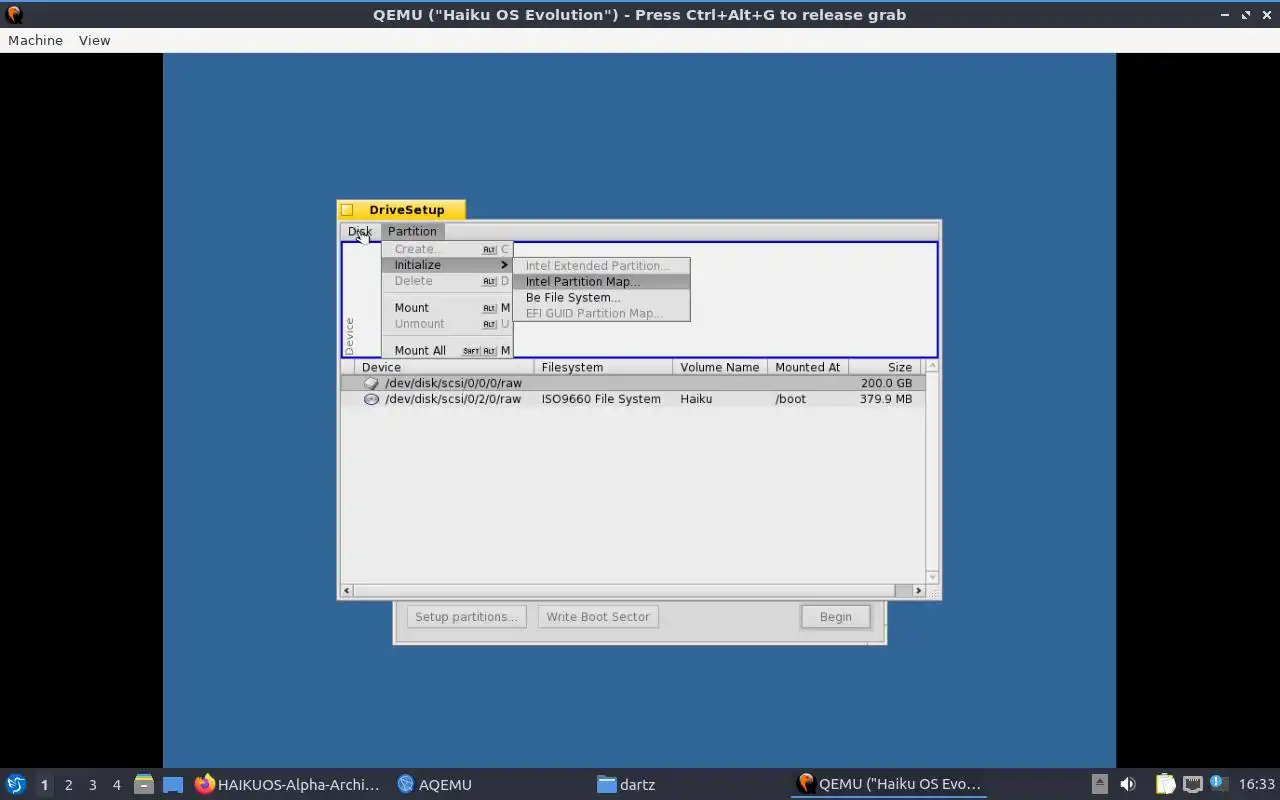
Task: Switch to workspace 3
Action: tap(92, 785)
